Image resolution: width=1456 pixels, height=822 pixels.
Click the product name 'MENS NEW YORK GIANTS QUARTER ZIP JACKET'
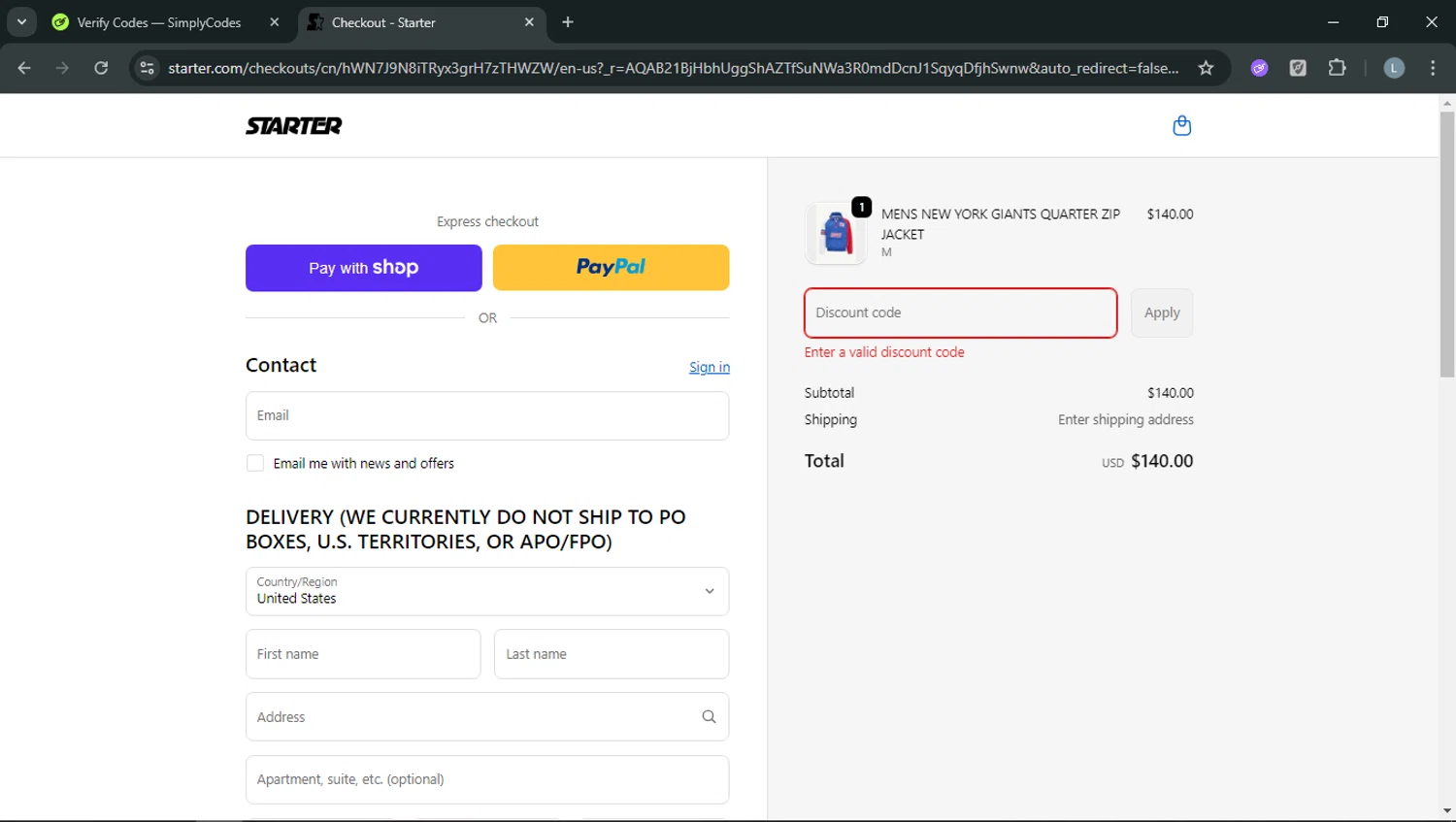(x=1001, y=224)
